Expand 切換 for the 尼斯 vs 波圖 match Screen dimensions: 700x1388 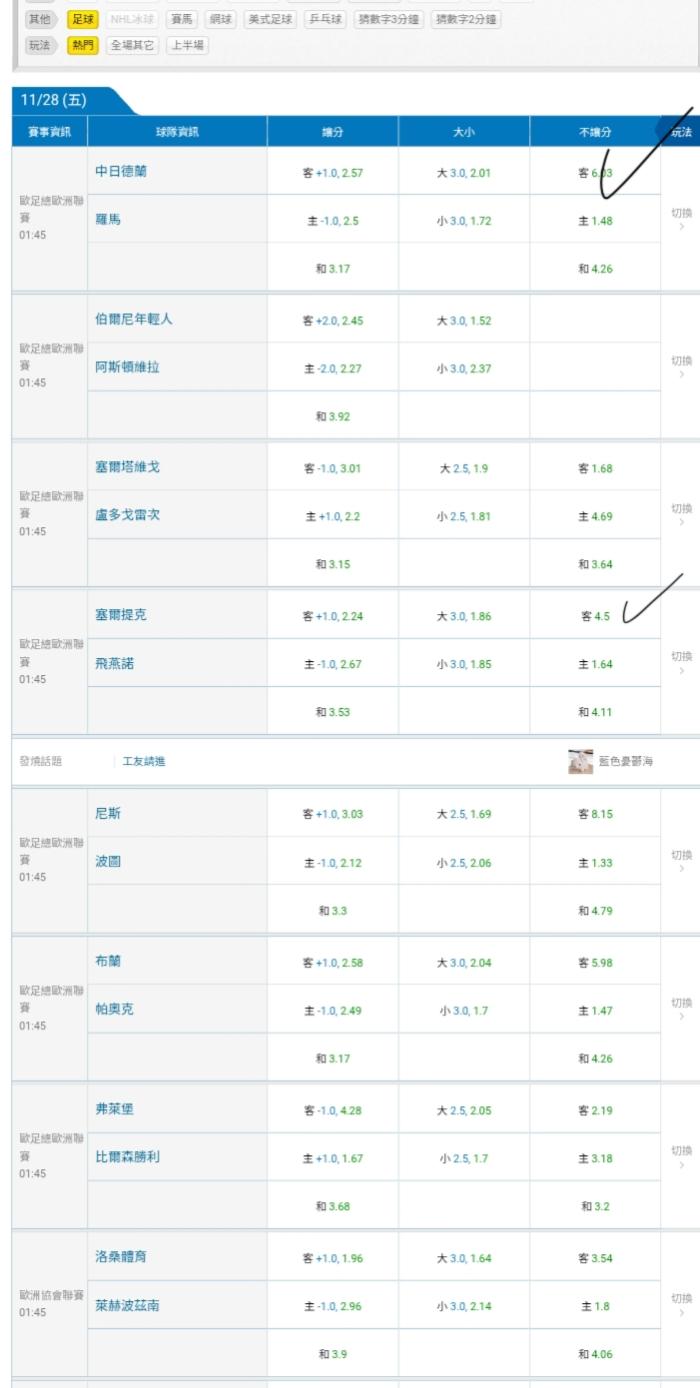681,860
